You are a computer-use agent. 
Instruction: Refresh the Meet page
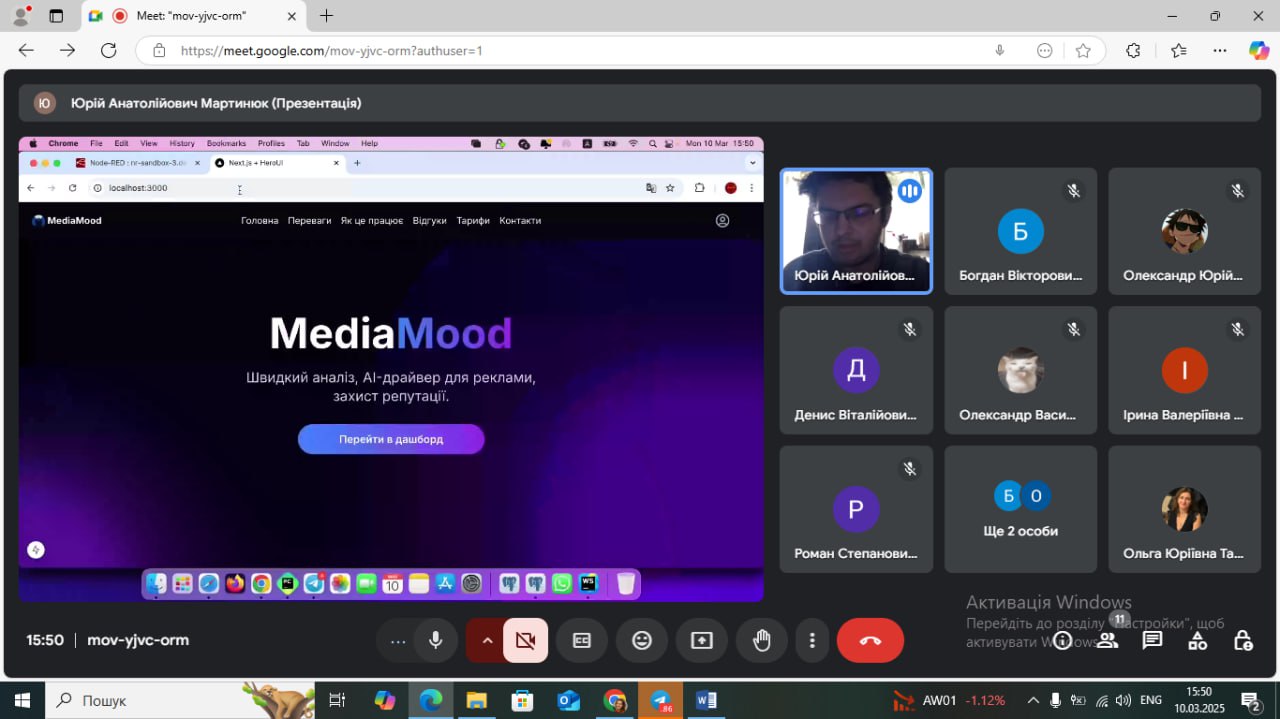point(108,50)
